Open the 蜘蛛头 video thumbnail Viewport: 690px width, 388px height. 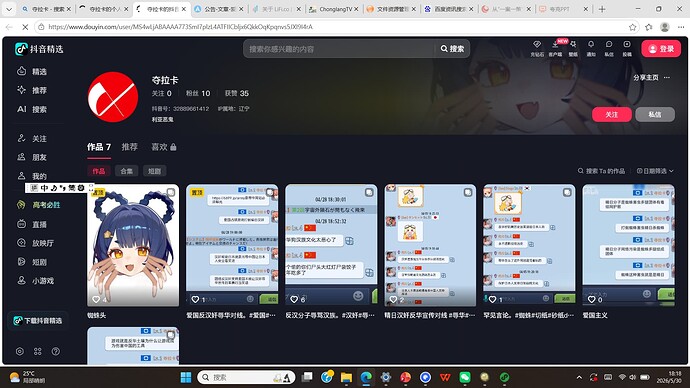[x=133, y=245]
